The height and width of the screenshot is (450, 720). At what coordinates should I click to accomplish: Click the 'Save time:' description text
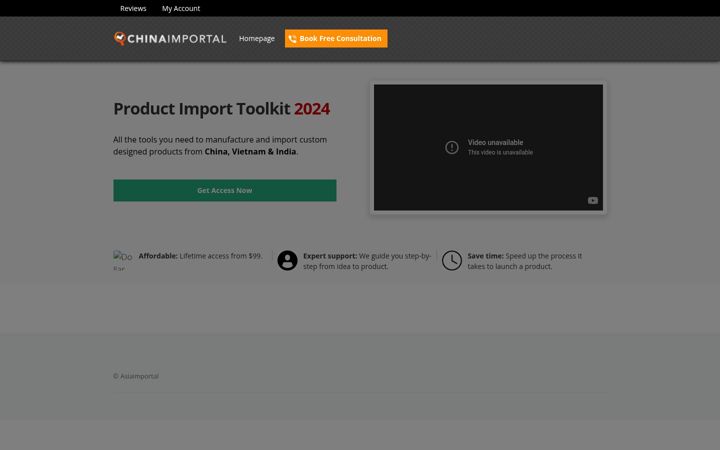point(524,261)
